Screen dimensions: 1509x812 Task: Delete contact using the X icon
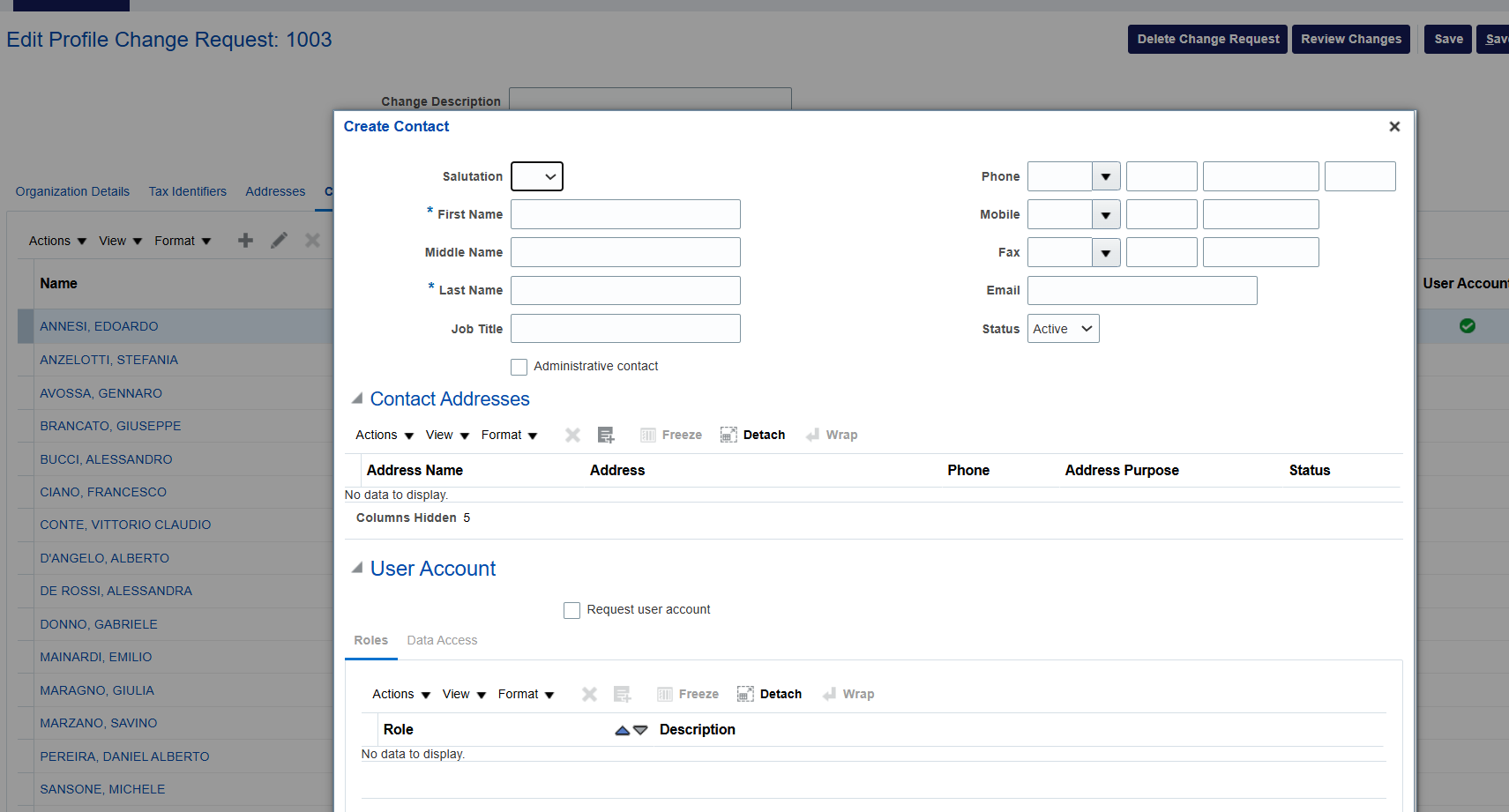tap(312, 240)
